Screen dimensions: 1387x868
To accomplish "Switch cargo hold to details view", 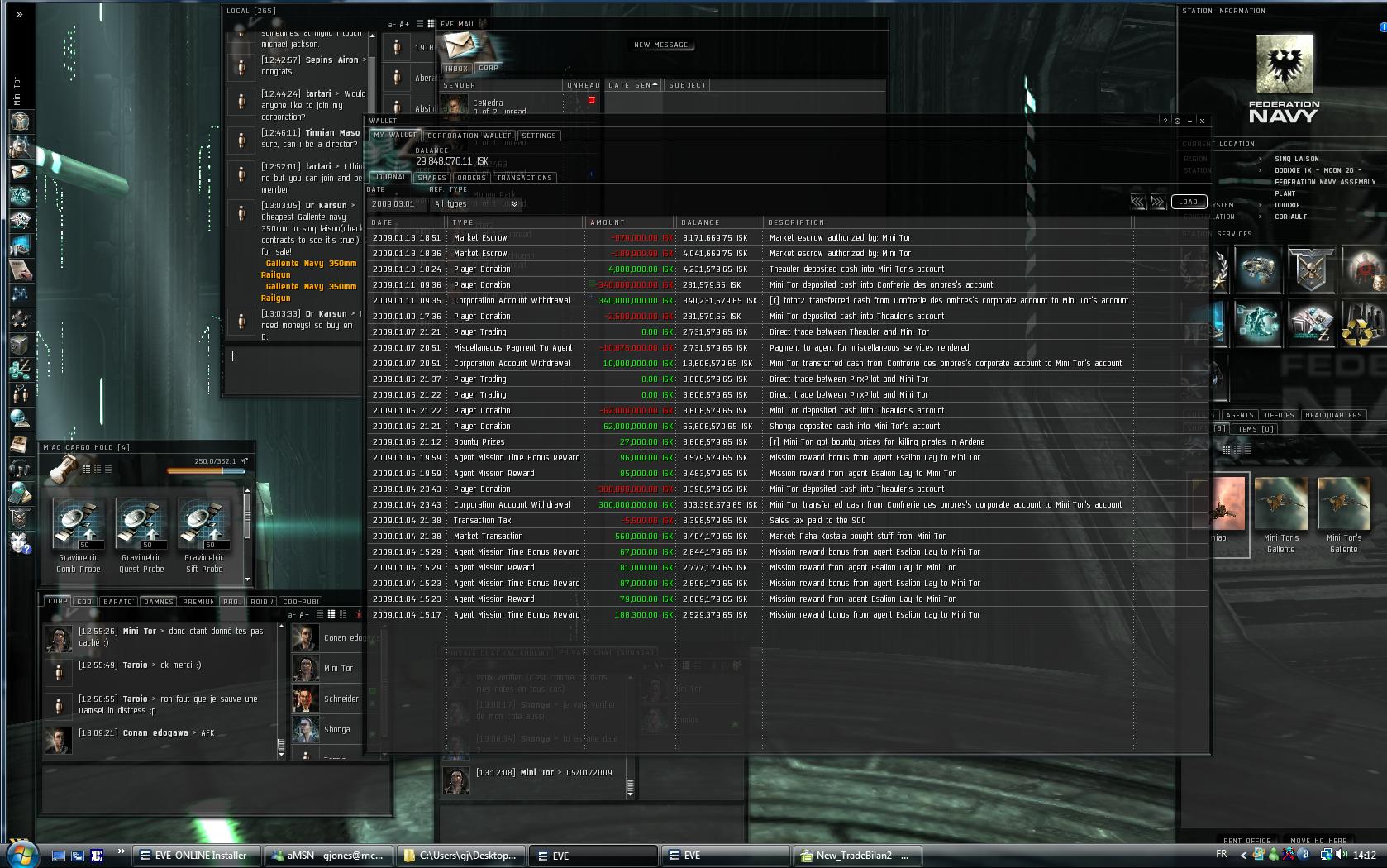I will point(98,469).
